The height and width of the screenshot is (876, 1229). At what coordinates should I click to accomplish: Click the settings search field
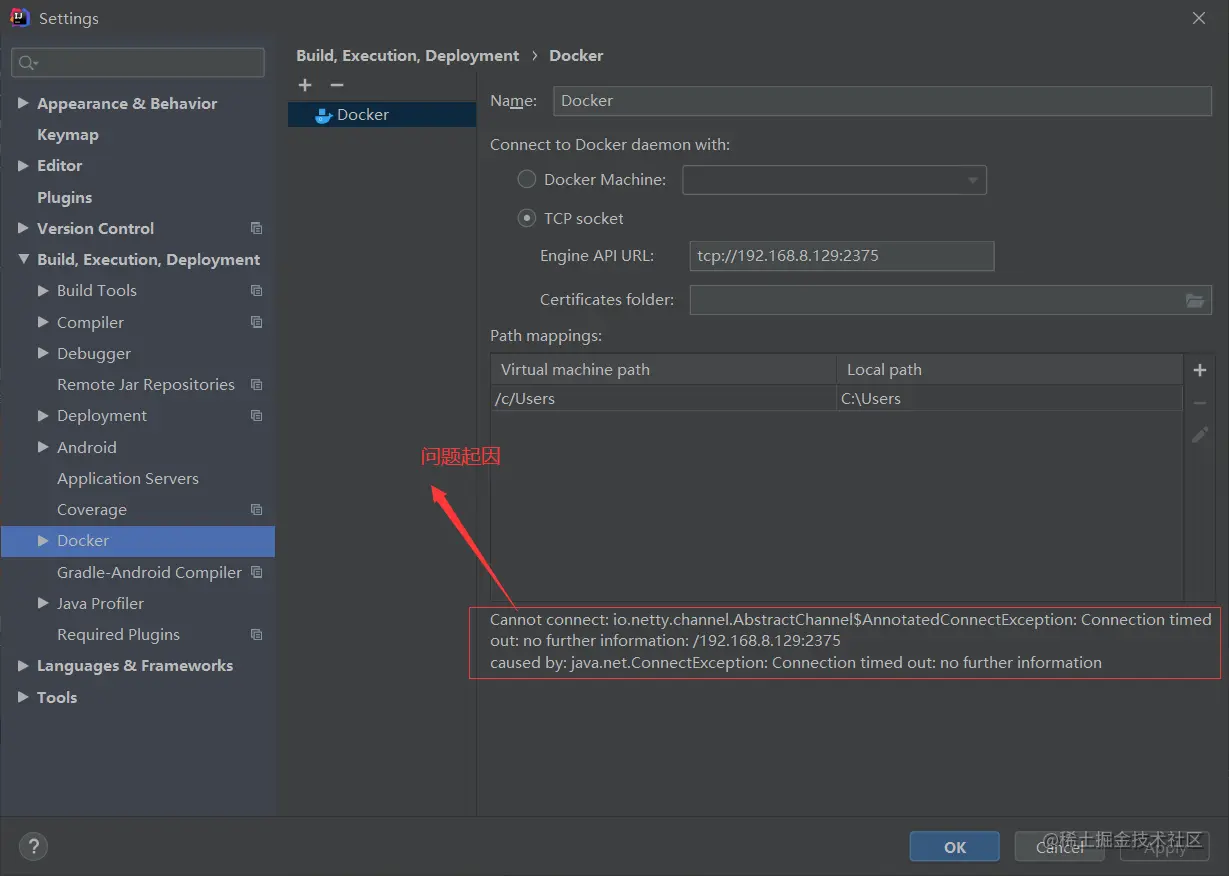tap(138, 63)
